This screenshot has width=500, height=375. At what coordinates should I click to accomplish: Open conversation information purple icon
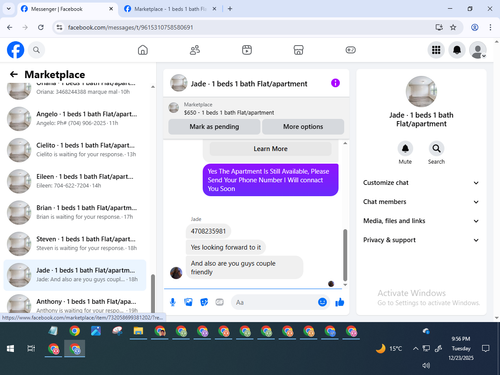pyautogui.click(x=335, y=83)
